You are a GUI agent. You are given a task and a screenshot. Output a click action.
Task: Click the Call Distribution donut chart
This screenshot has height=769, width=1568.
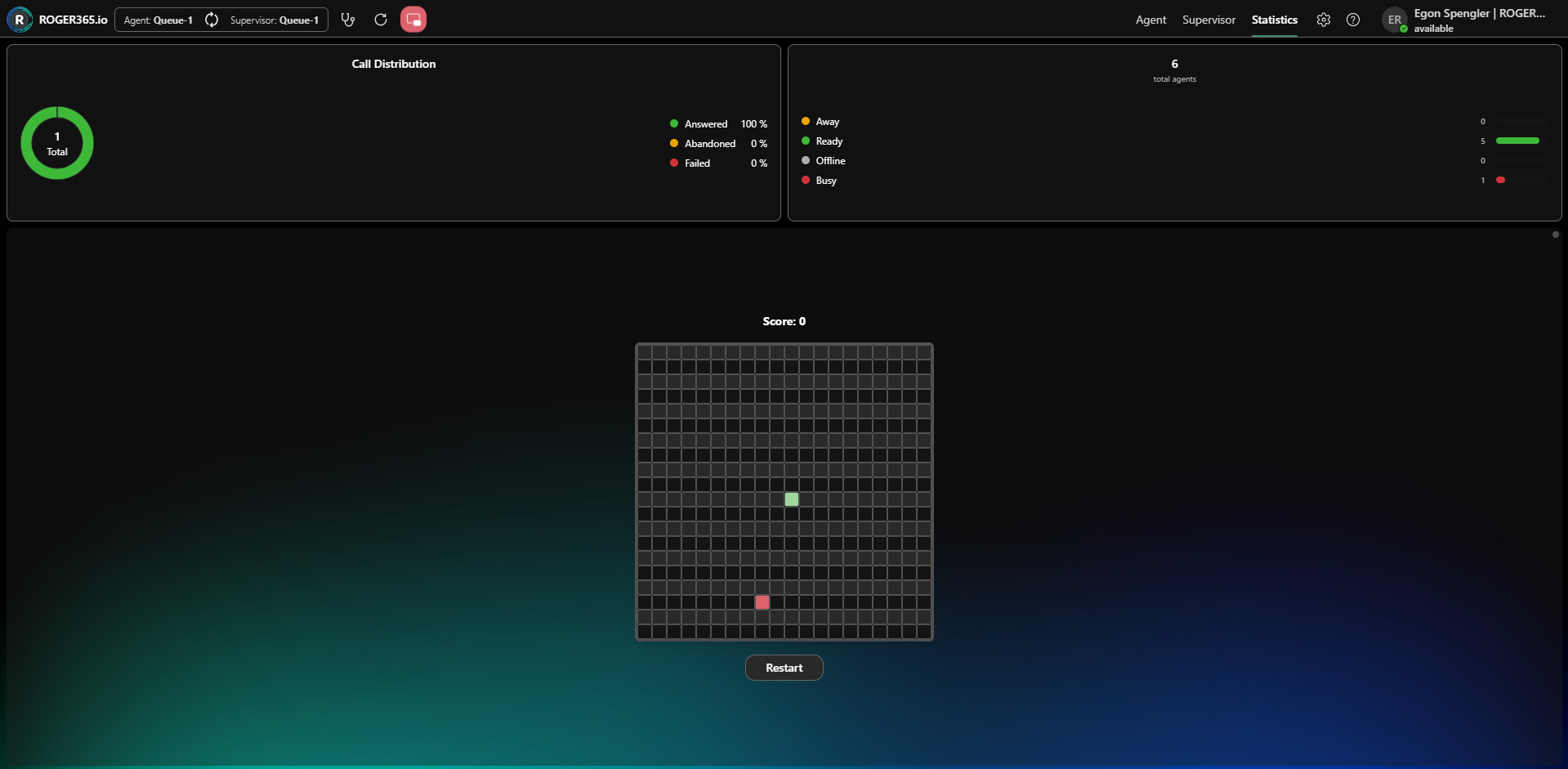57,143
